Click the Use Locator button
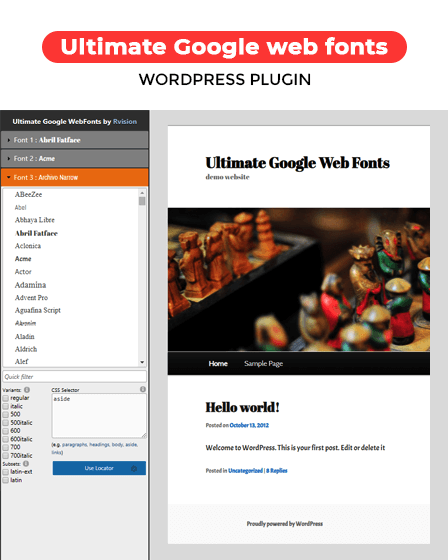Image resolution: width=448 pixels, height=560 pixels. click(99, 468)
